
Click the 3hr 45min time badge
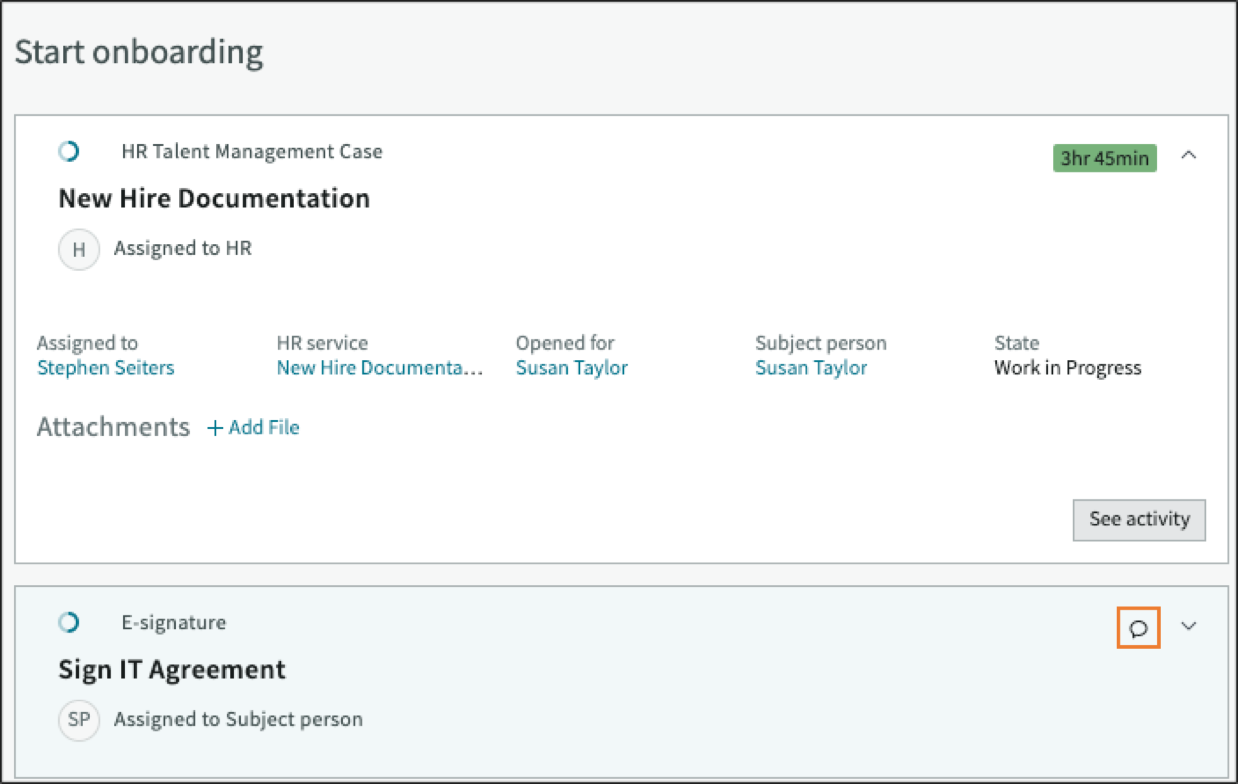coord(1105,158)
